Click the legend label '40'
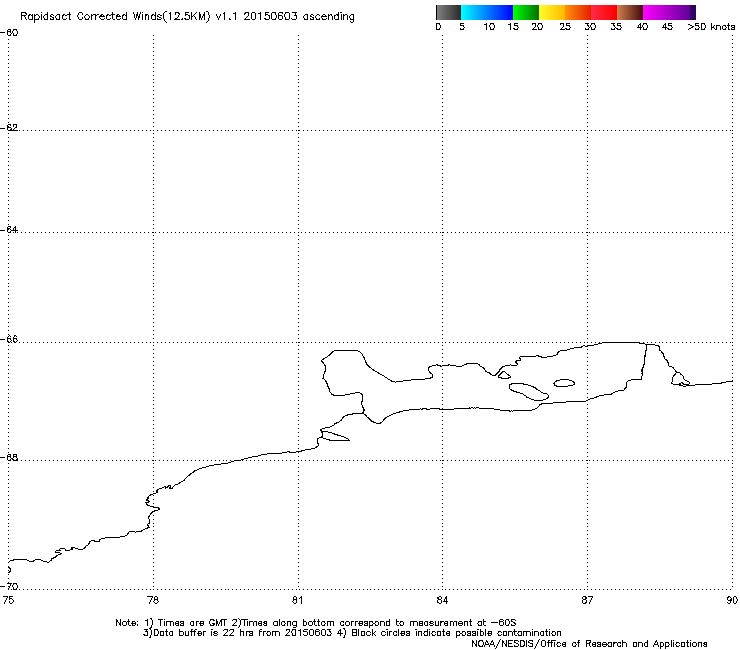The height and width of the screenshot is (650, 740). (642, 27)
